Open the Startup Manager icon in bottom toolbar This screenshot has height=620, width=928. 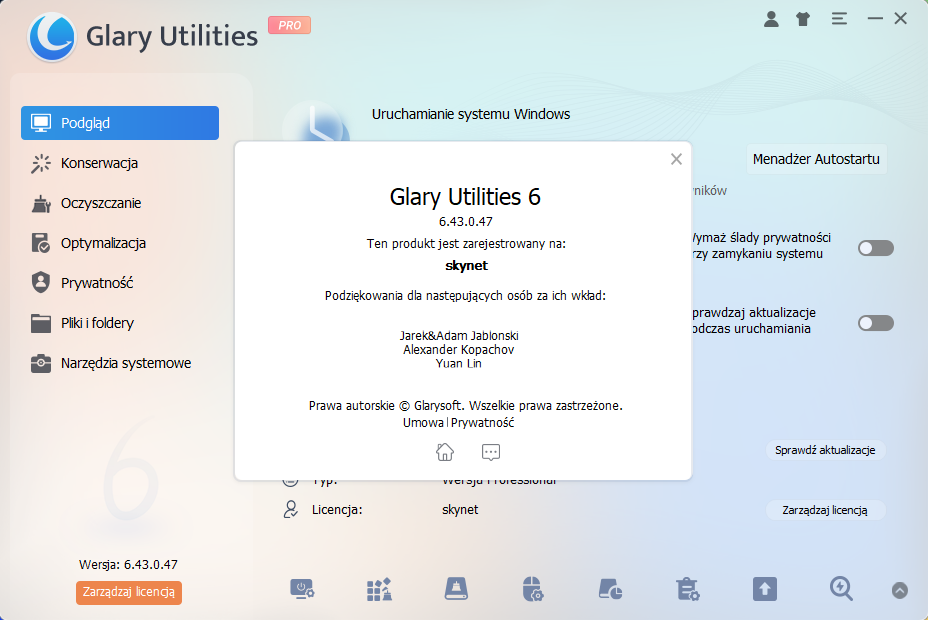coord(302,589)
